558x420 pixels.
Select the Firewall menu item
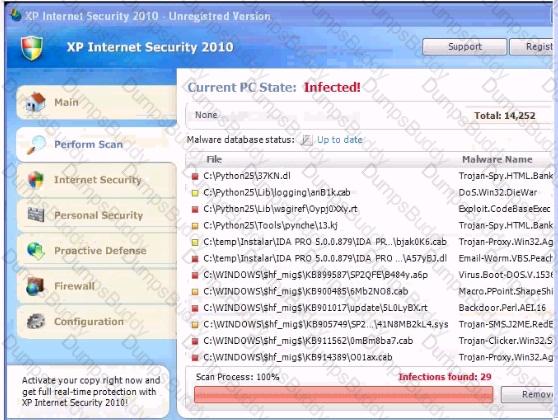coord(96,286)
